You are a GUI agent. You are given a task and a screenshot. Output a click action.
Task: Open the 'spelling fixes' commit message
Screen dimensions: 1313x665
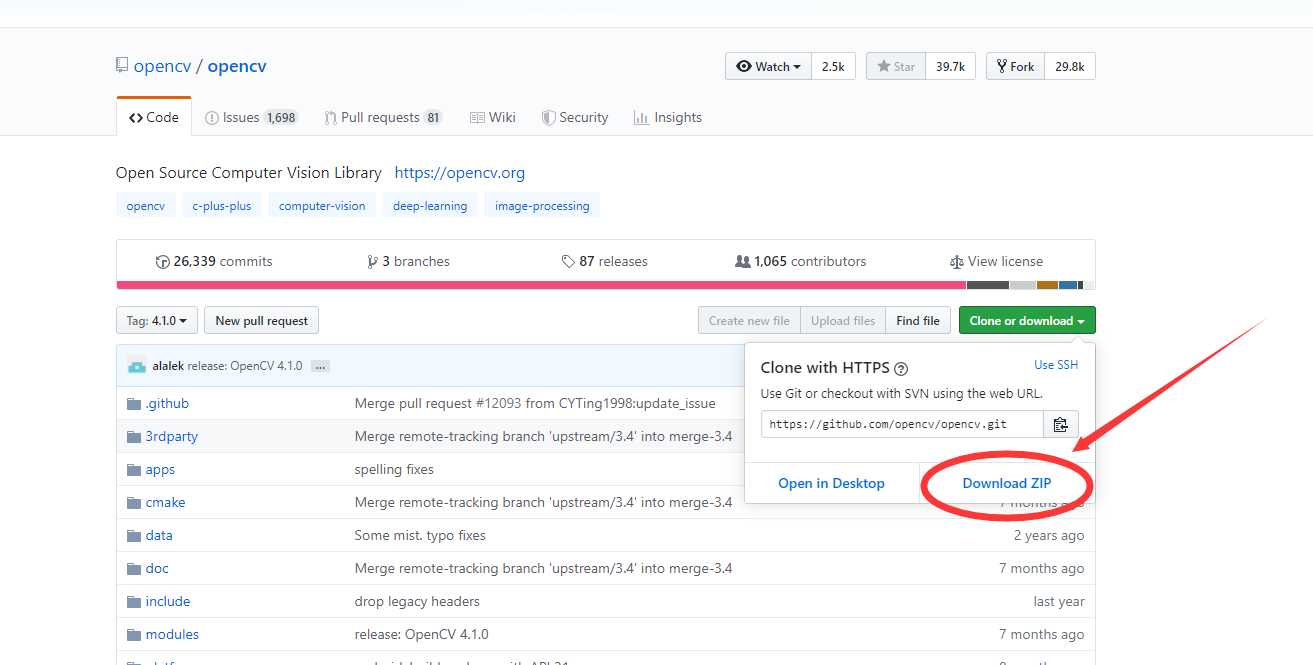point(394,469)
